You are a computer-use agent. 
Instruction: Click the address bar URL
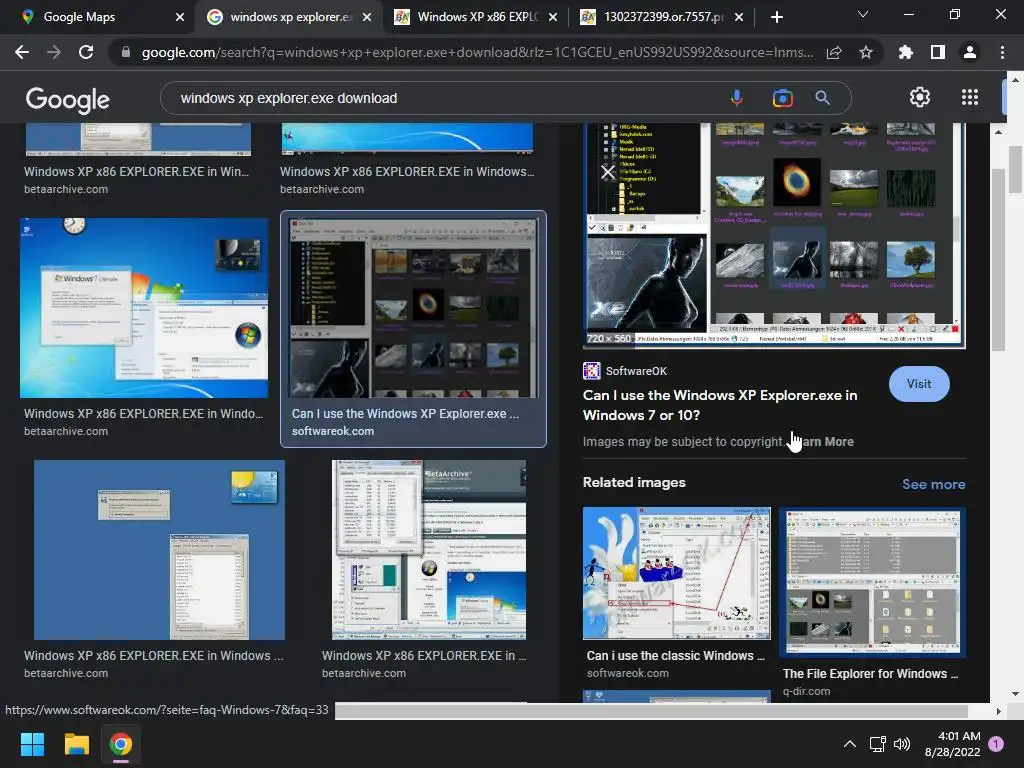(477, 52)
